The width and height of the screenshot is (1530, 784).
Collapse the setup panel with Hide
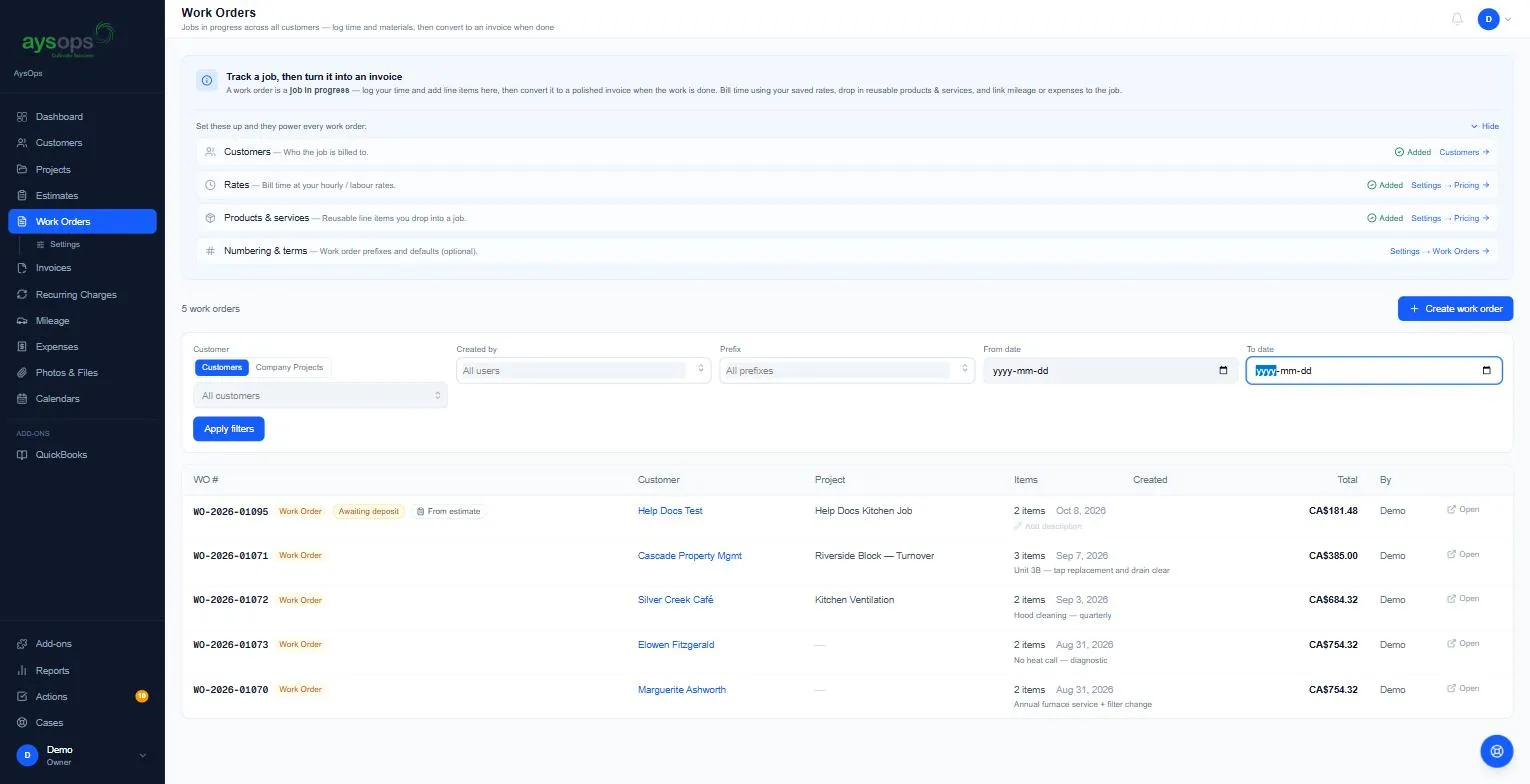[1485, 127]
